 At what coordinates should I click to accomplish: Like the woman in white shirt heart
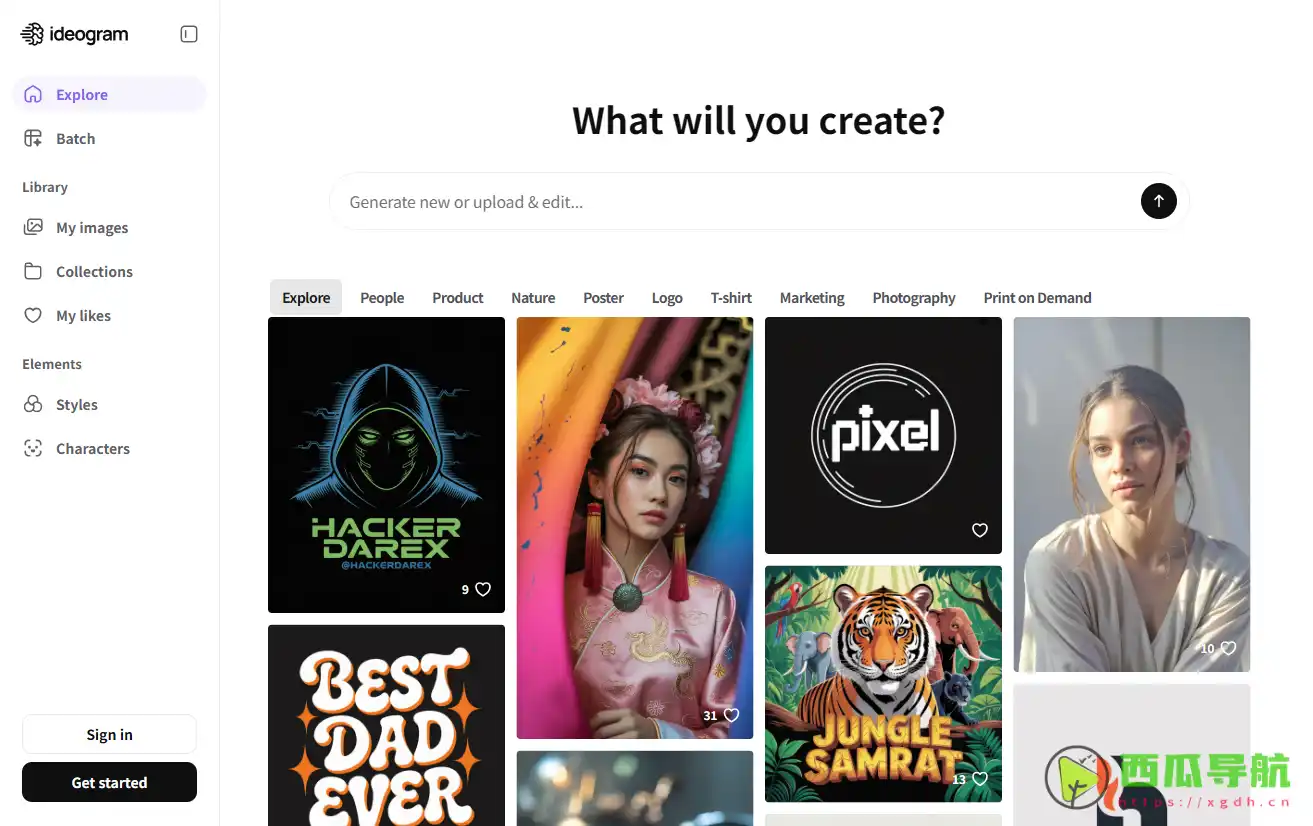tap(1228, 648)
